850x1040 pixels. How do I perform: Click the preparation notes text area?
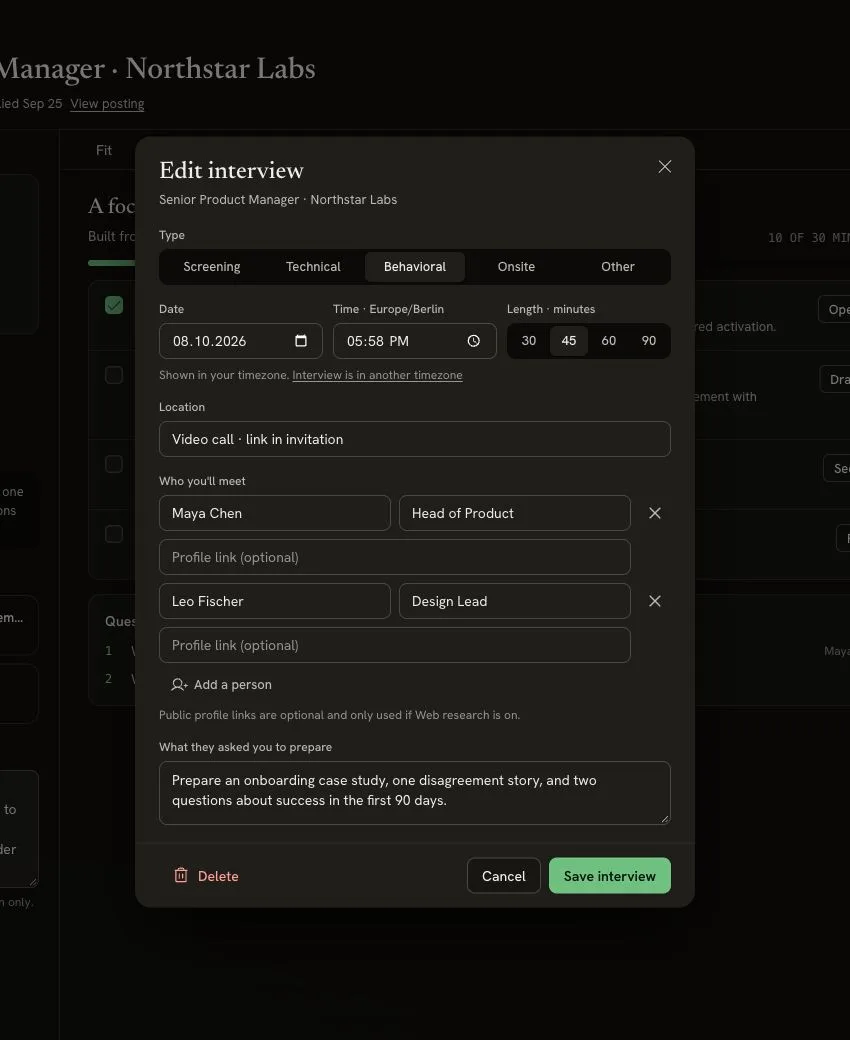pos(414,793)
